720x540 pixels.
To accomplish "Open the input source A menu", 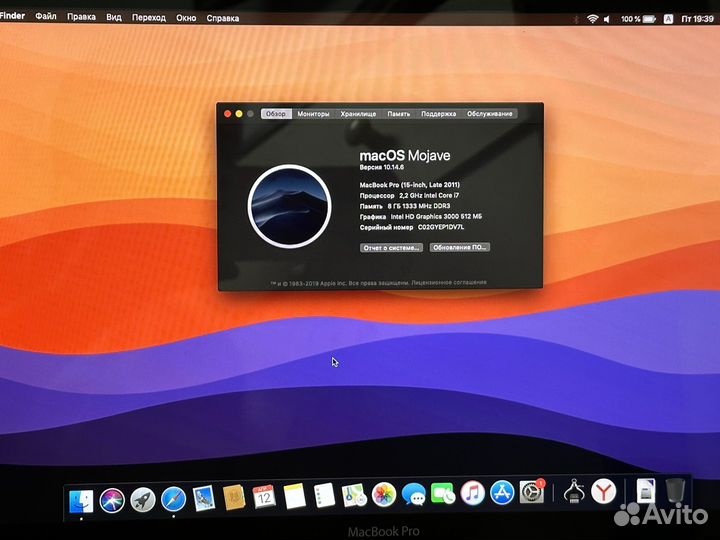I will (669, 19).
